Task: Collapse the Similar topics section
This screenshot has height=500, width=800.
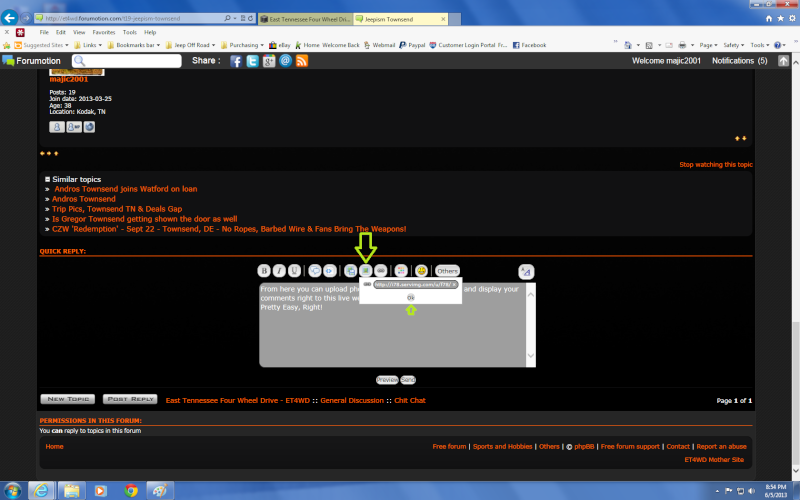Action: [x=47, y=179]
